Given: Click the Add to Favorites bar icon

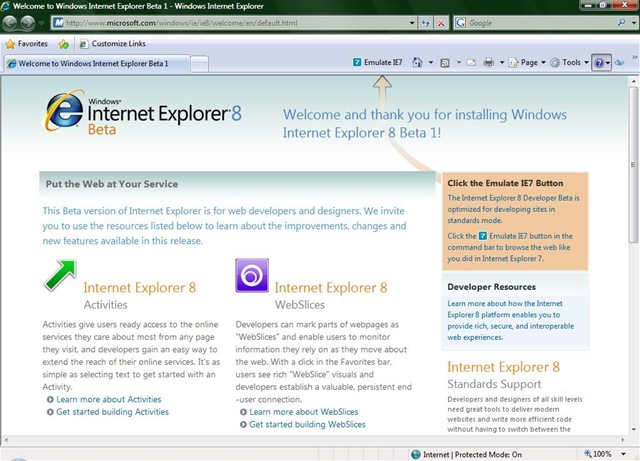Looking at the screenshot, I should (64, 44).
